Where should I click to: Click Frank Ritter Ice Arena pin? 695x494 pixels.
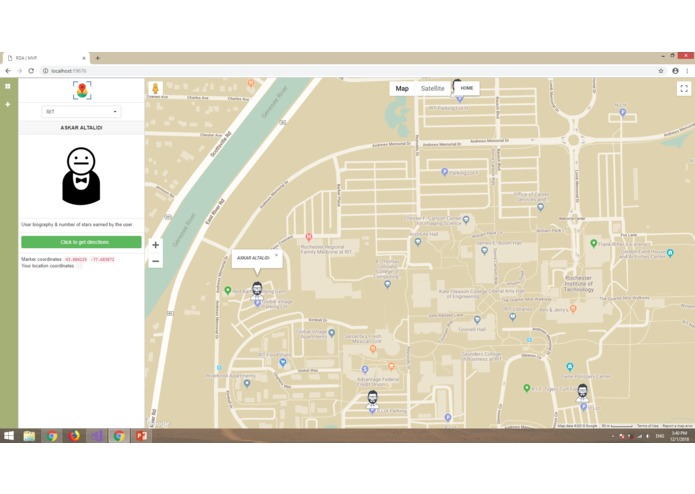click(x=593, y=243)
